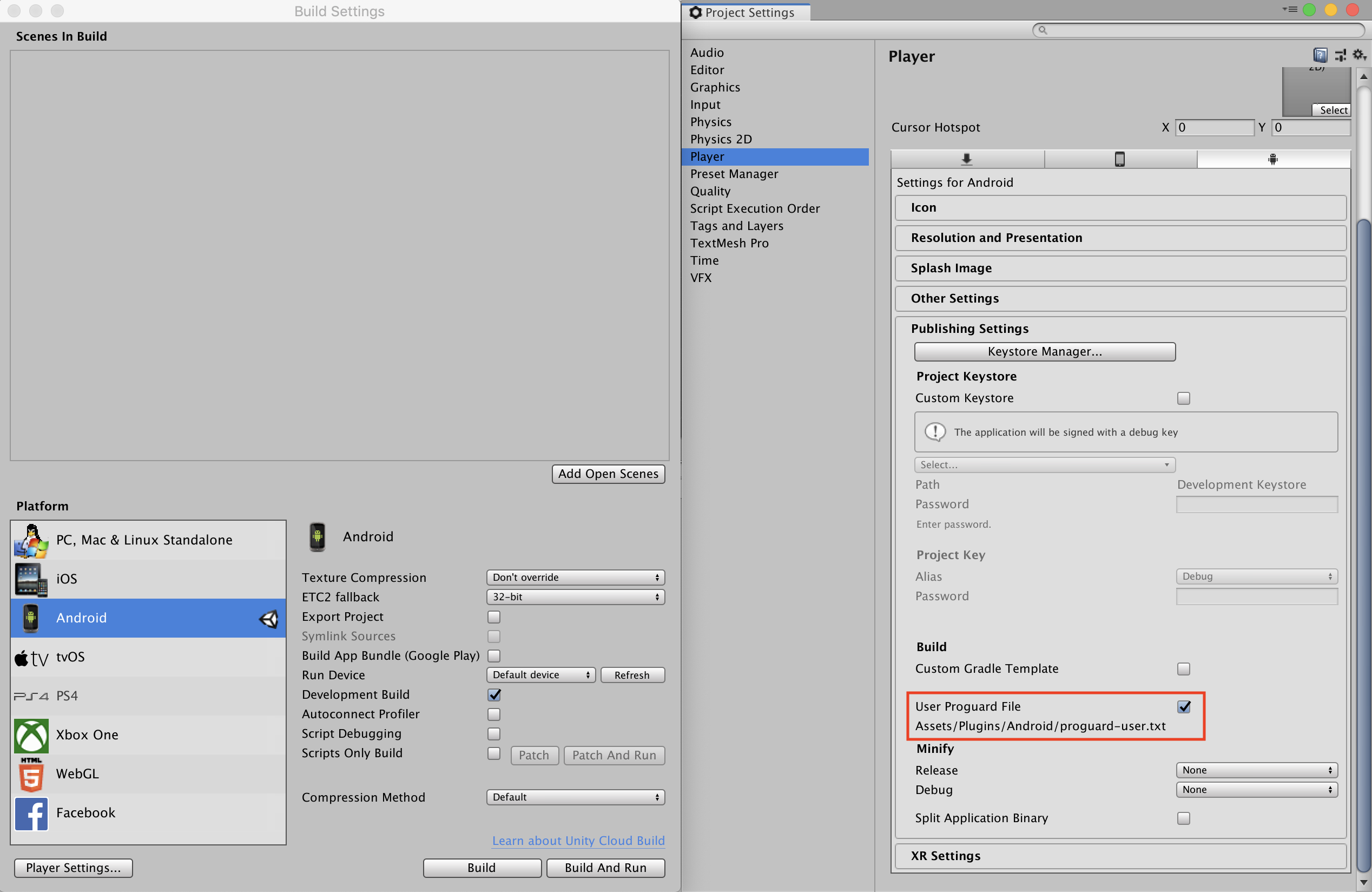Click the Keystore Manager button
This screenshot has height=892, width=1372.
pos(1044,351)
